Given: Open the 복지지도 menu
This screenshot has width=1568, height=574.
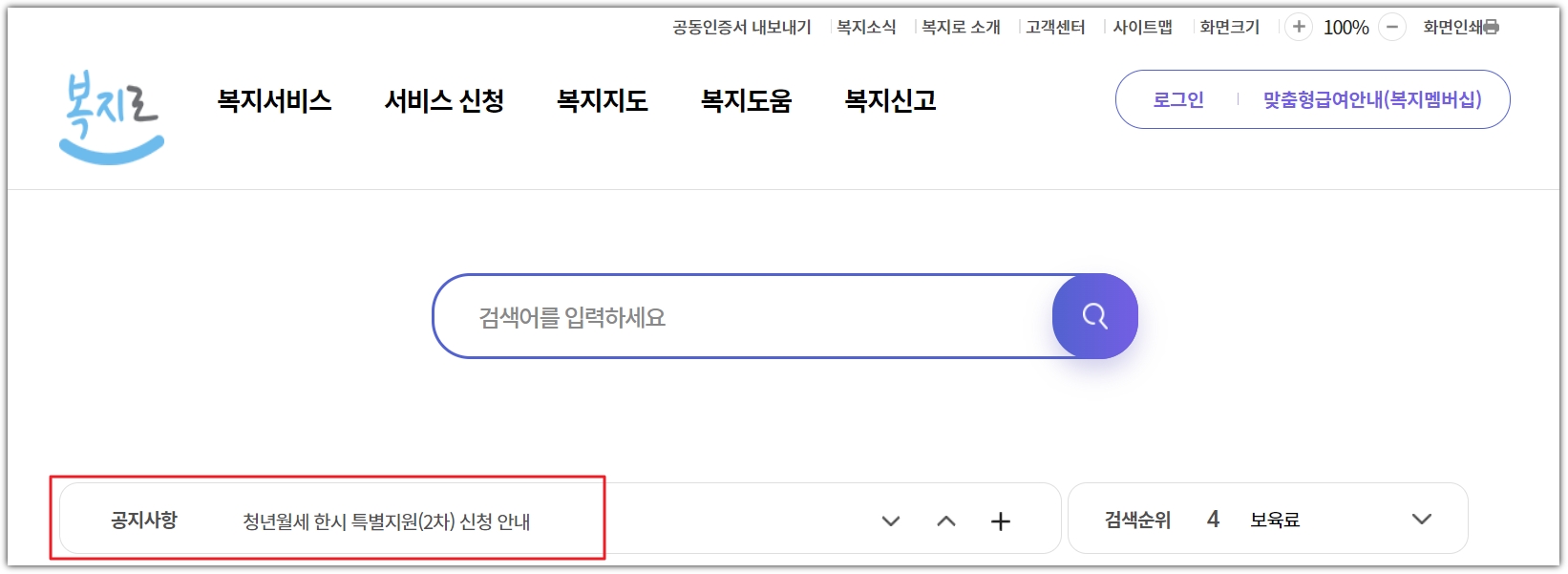Looking at the screenshot, I should (x=603, y=100).
